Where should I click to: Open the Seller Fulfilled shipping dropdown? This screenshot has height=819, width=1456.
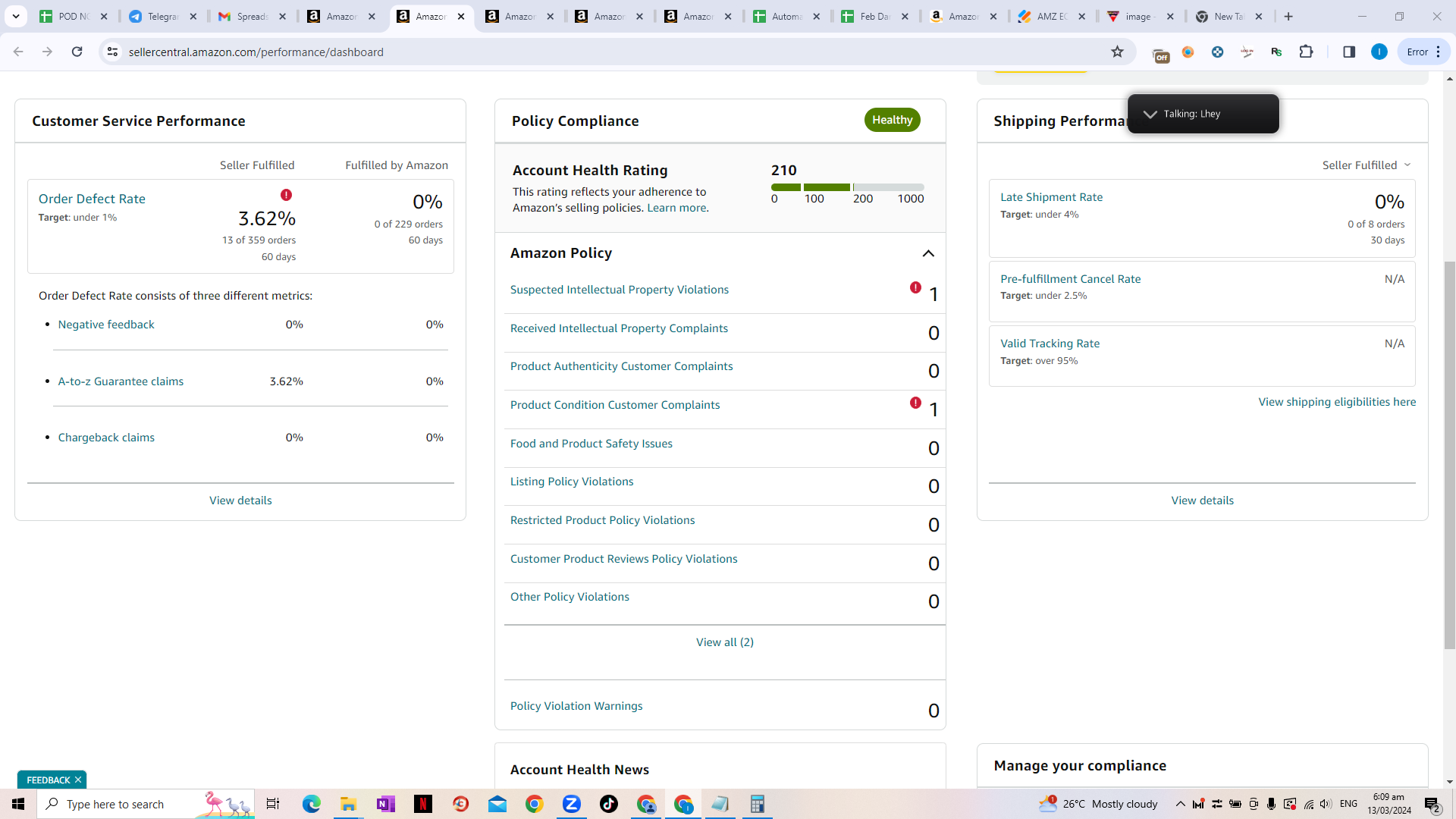[x=1367, y=165]
